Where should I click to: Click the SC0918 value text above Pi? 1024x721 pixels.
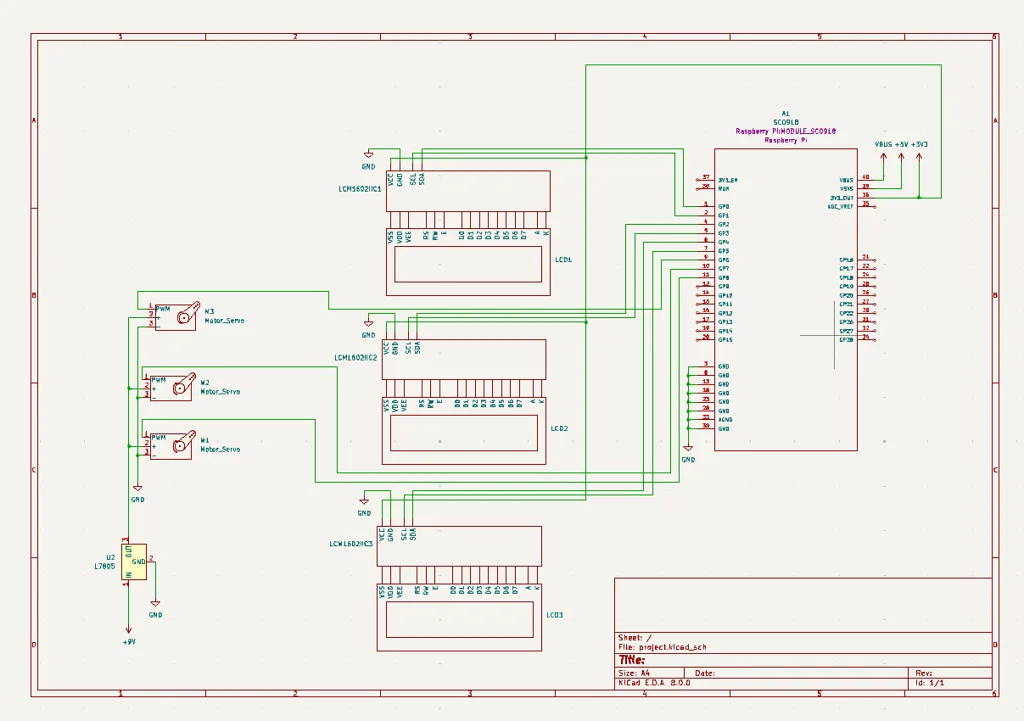786,122
